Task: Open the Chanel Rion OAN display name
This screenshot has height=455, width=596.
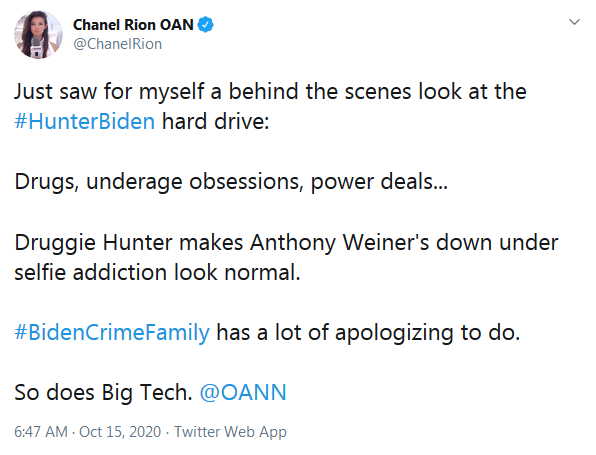Action: (x=133, y=25)
